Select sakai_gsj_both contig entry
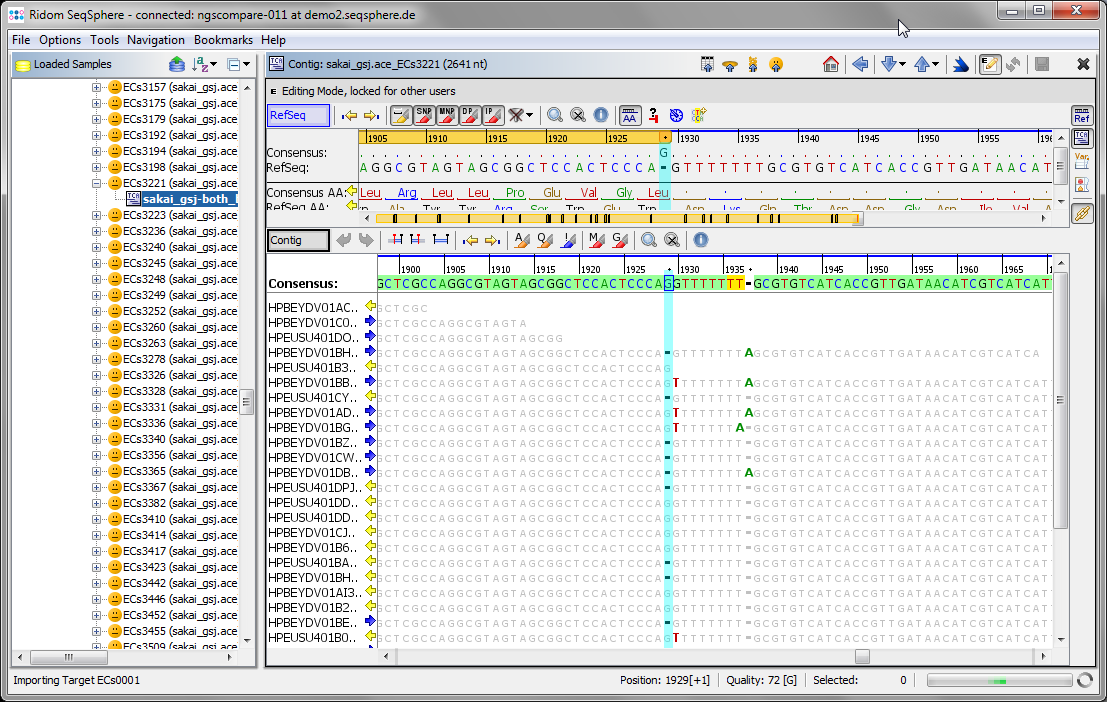 (x=190, y=199)
